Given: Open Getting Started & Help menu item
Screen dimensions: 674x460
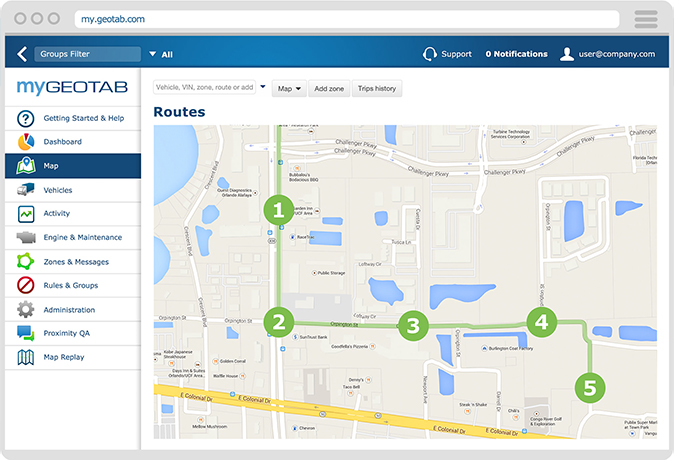Looking at the screenshot, I should click(73, 118).
